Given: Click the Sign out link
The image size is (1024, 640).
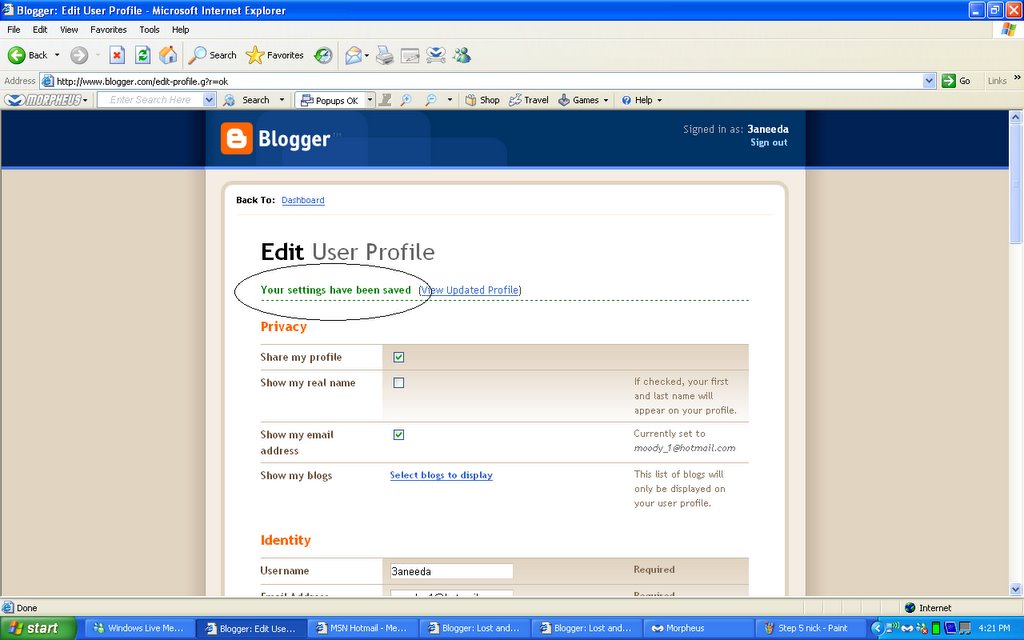Looking at the screenshot, I should 769,142.
